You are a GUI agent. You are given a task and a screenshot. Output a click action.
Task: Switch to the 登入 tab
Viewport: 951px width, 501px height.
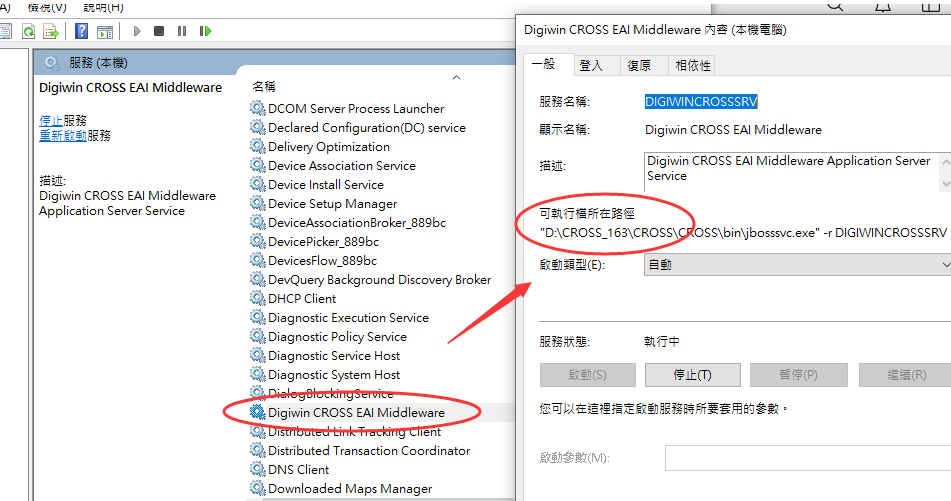pos(591,65)
